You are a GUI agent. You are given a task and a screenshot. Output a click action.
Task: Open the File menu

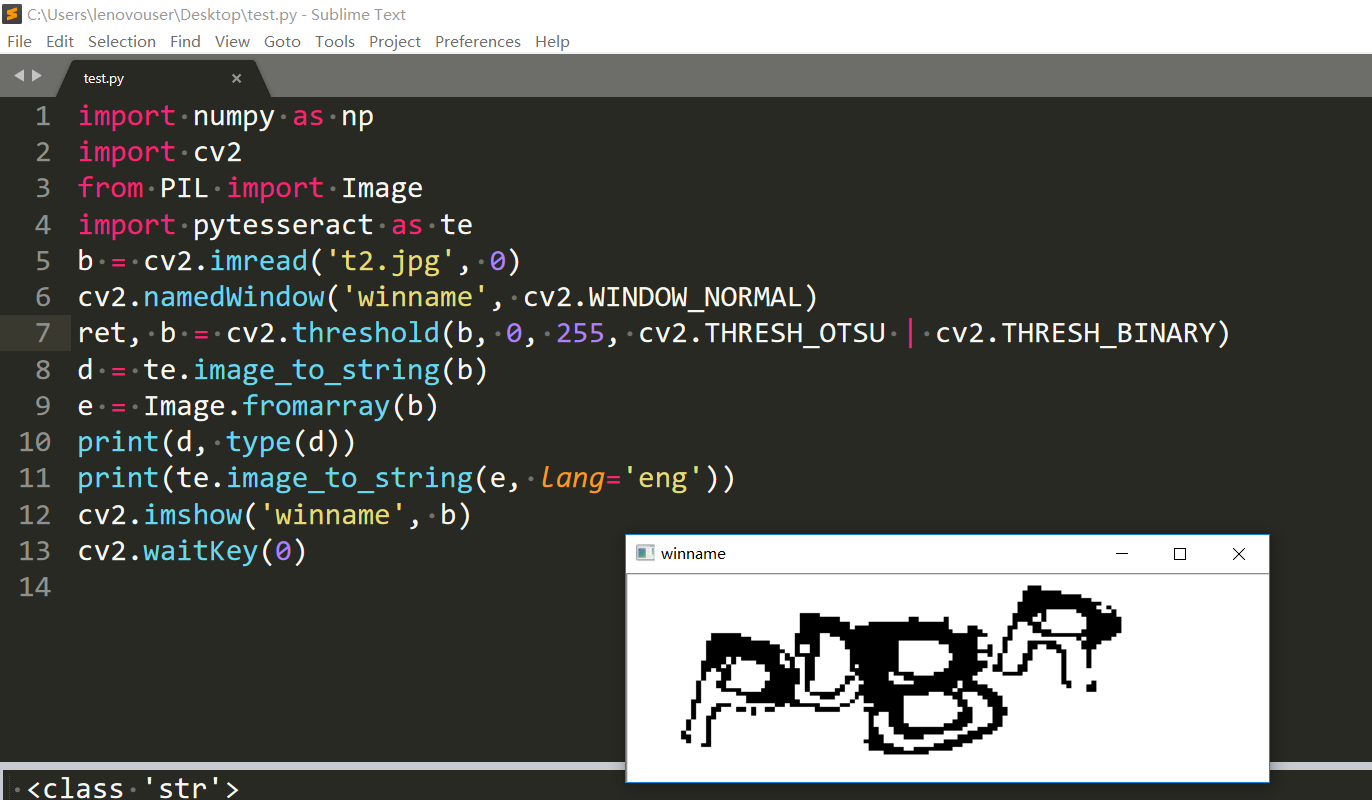coord(19,41)
